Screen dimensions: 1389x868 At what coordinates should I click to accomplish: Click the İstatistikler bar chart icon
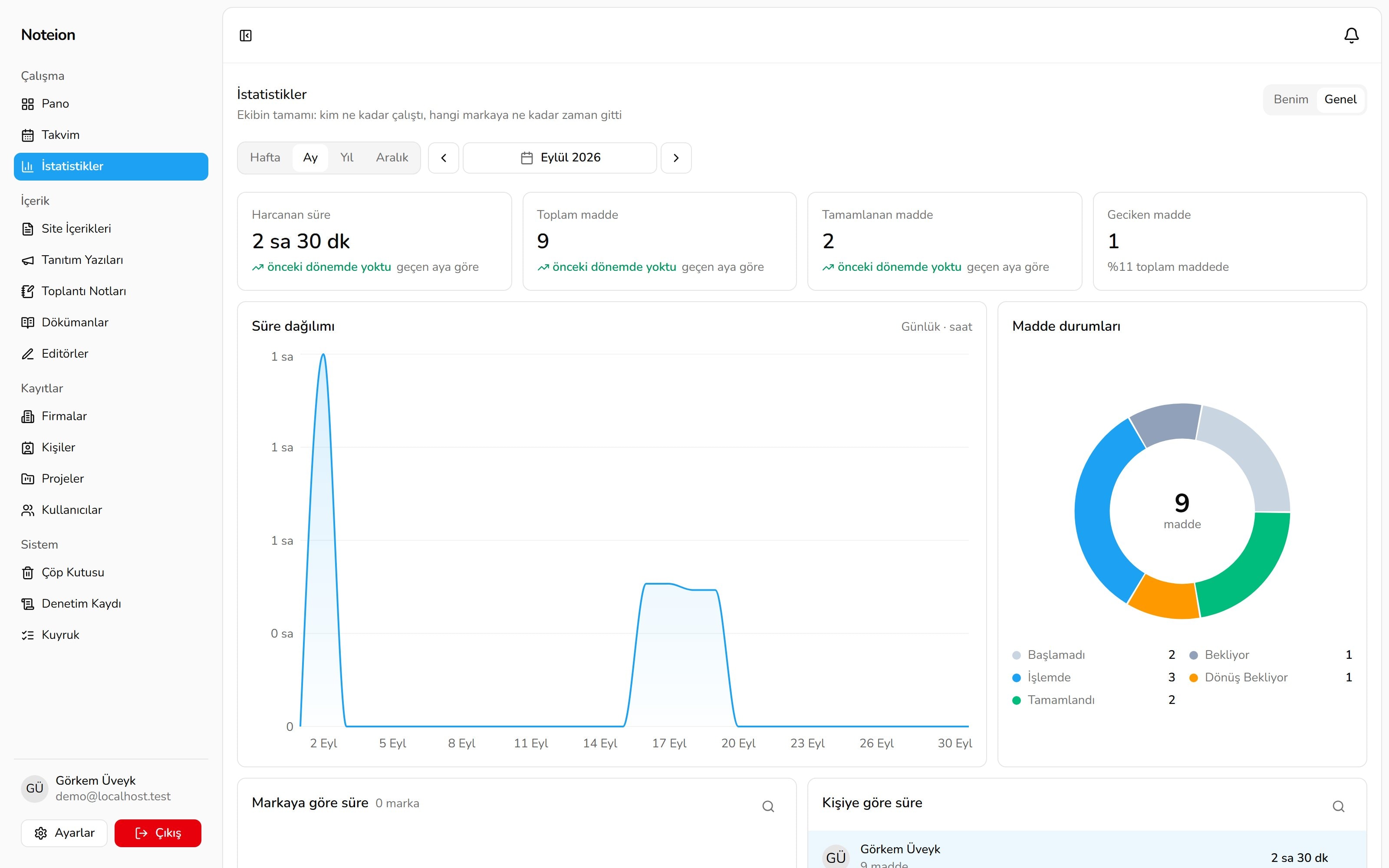click(27, 167)
